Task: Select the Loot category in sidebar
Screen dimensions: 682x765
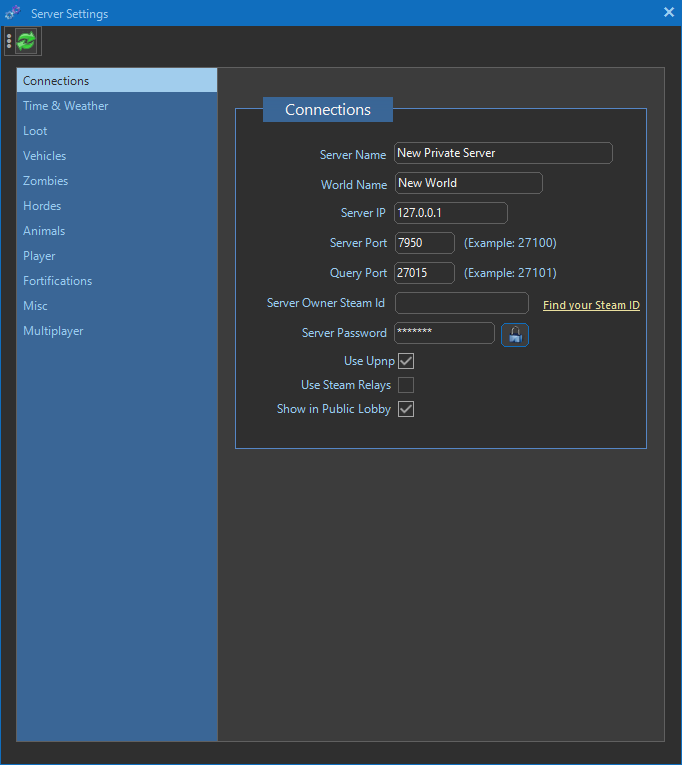Action: [x=36, y=131]
